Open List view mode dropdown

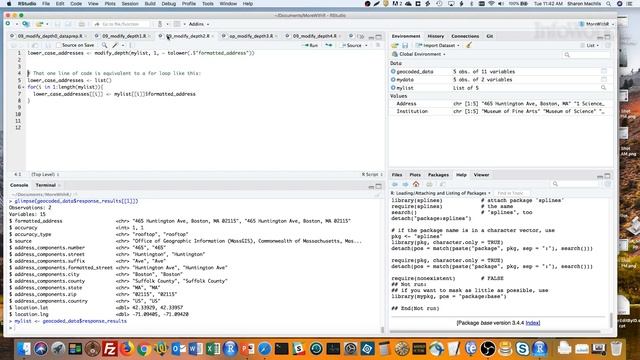tap(591, 45)
